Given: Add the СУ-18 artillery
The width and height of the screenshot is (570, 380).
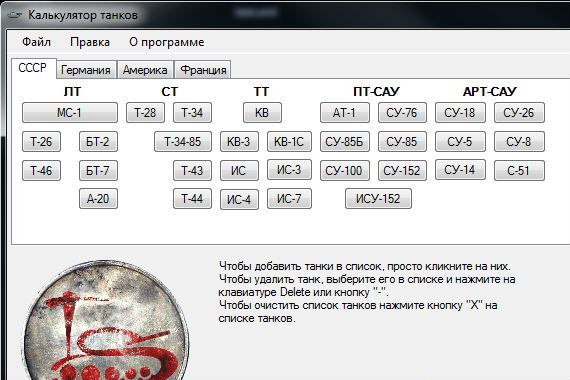Looking at the screenshot, I should pos(460,112).
